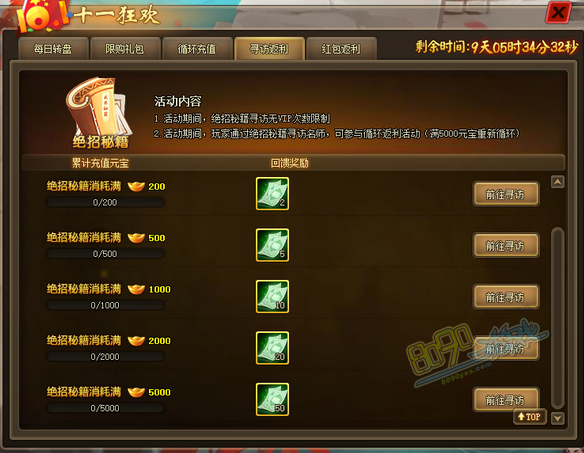The width and height of the screenshot is (584, 453).
Task: Select the reward icon with quantity 20
Action: [x=272, y=348]
